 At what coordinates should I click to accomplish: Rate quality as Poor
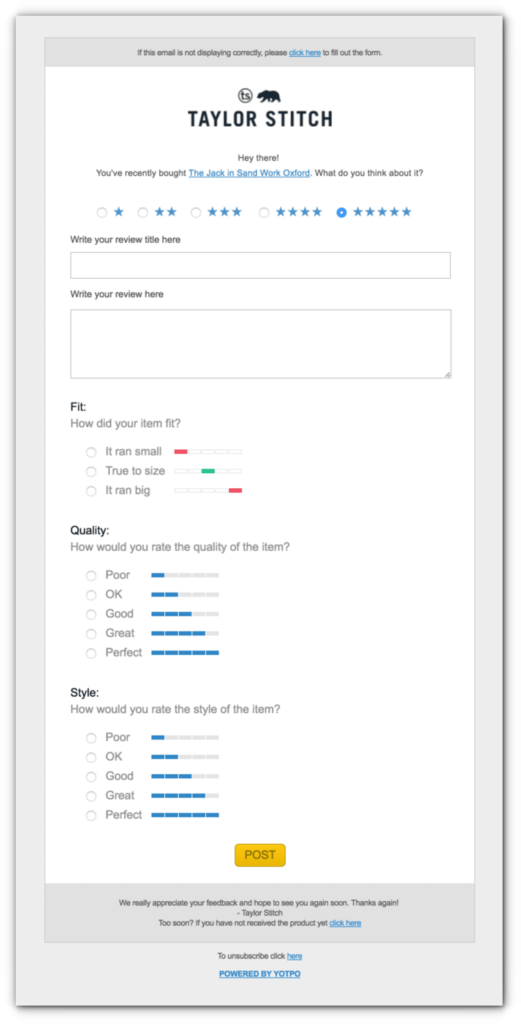coord(91,575)
